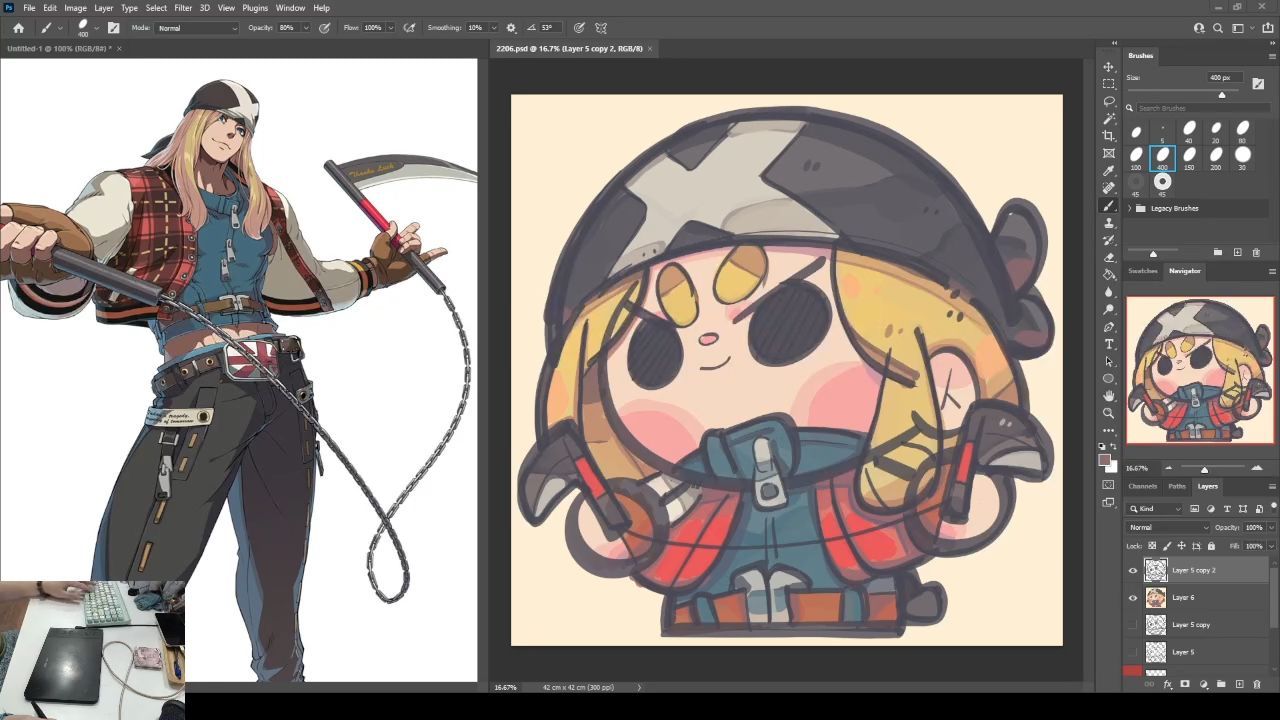Select the Dodge tool

[1108, 309]
